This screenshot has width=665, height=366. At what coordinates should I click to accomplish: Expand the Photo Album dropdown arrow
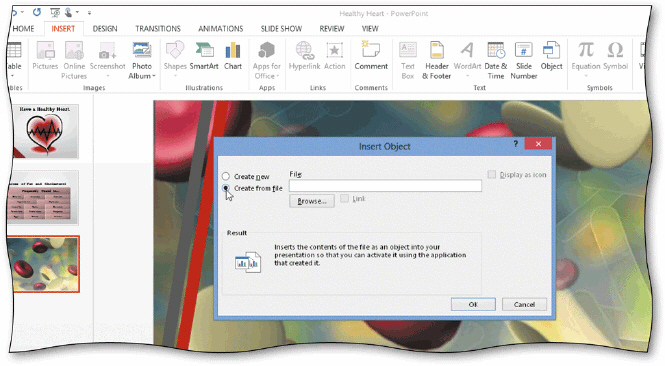[x=154, y=76]
